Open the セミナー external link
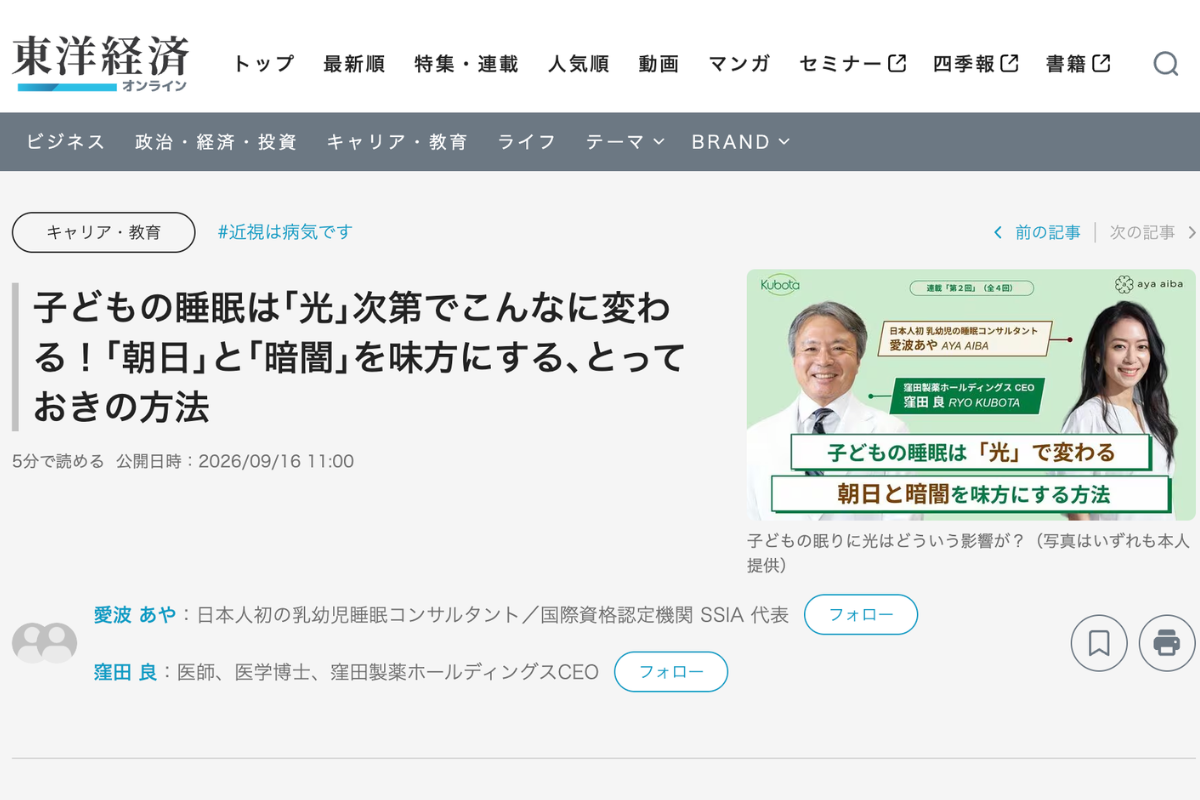Viewport: 1200px width, 800px height. pyautogui.click(x=853, y=64)
